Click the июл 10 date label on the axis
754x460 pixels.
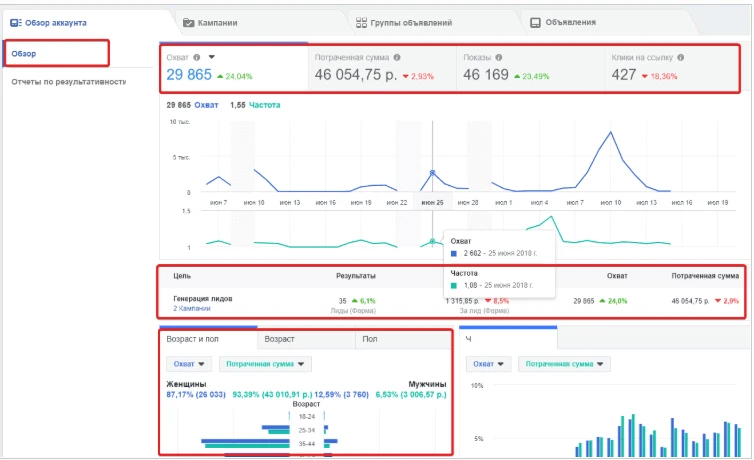click(611, 203)
